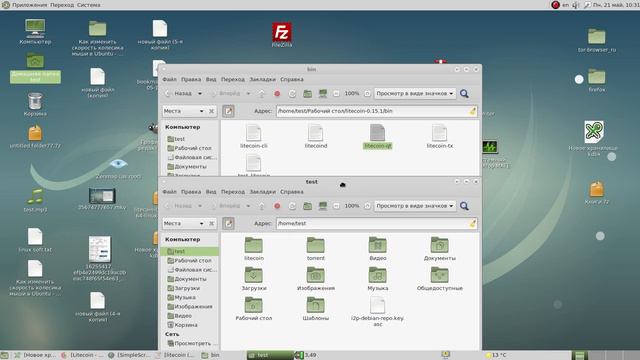The width and height of the screenshot is (640, 360).
Task: Open Home folder icon in bin window toolbar
Action: [x=308, y=94]
